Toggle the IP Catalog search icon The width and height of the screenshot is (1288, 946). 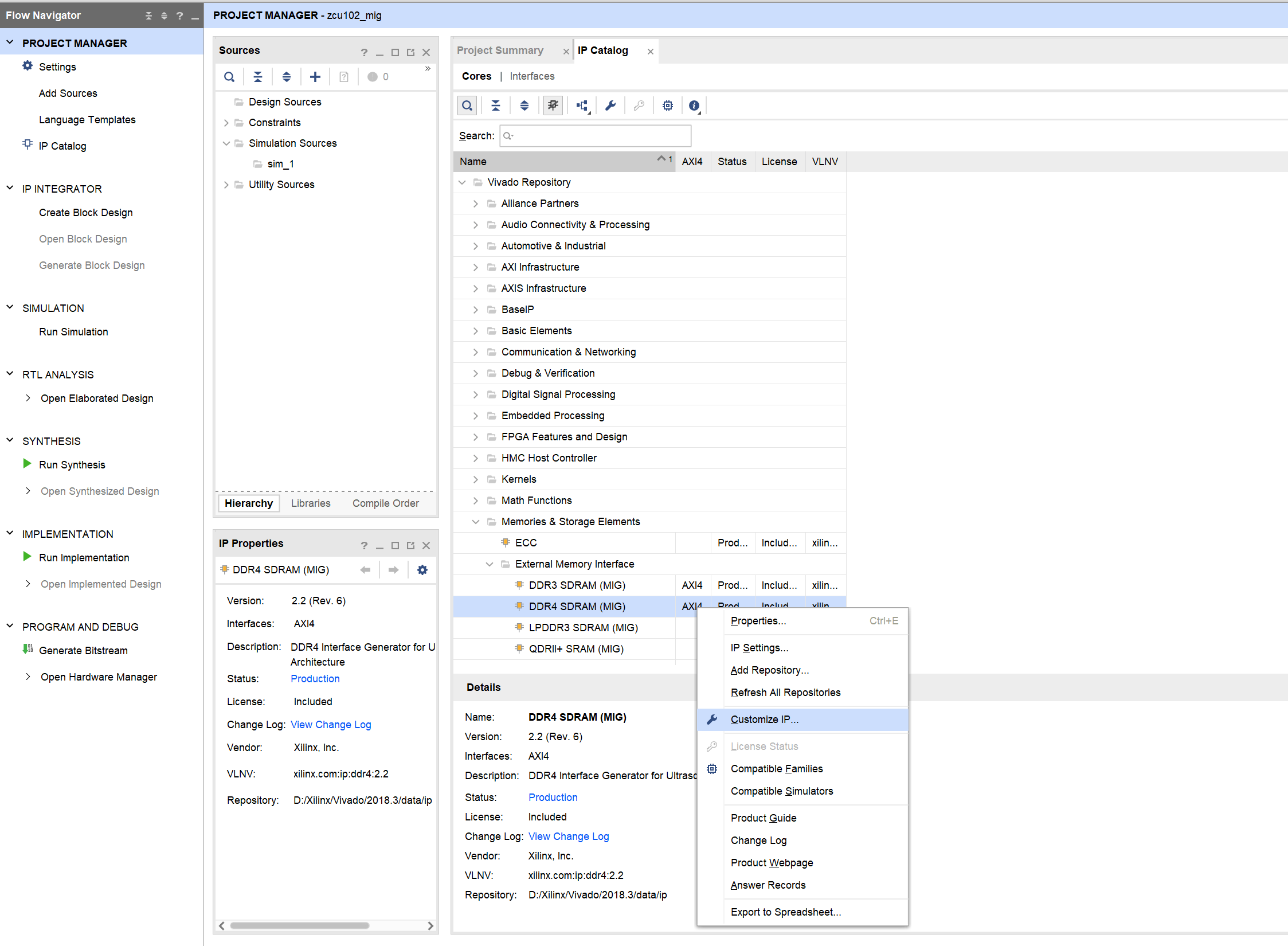(x=467, y=105)
